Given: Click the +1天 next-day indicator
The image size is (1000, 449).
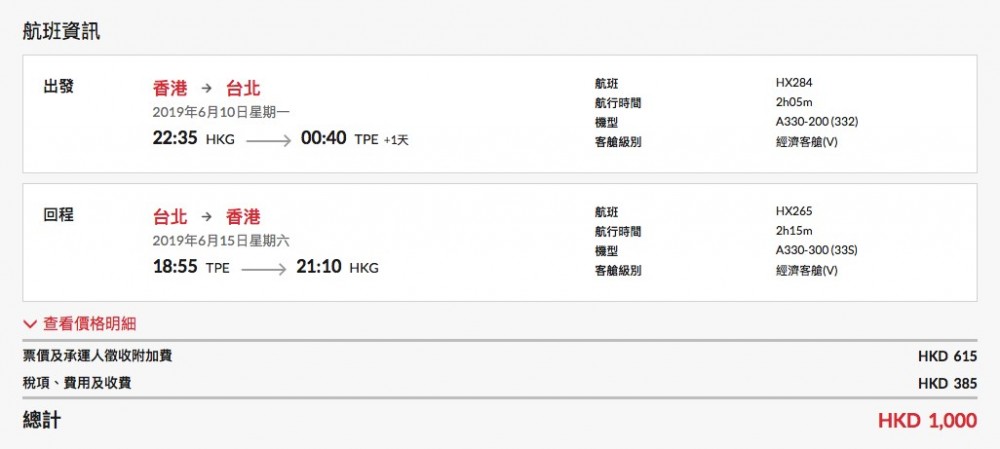Looking at the screenshot, I should [396, 140].
